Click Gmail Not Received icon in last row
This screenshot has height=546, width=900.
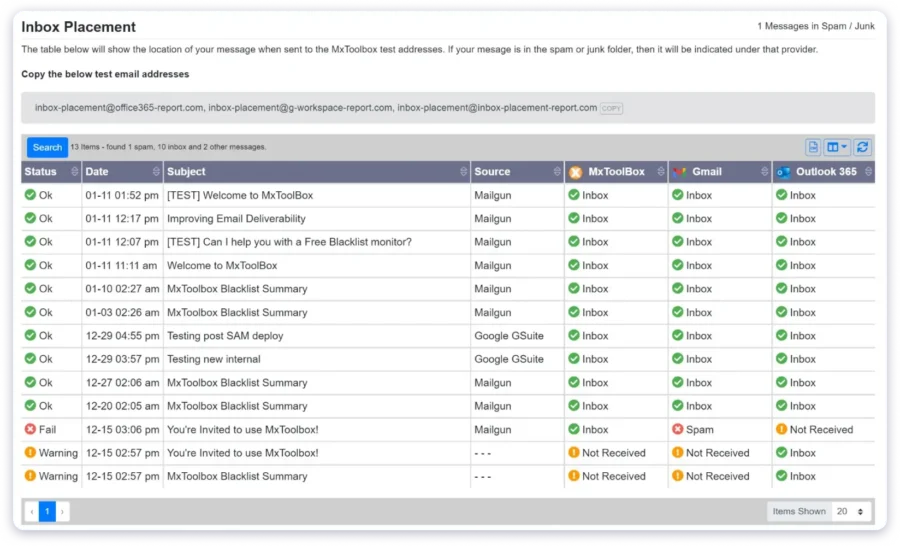coord(678,476)
